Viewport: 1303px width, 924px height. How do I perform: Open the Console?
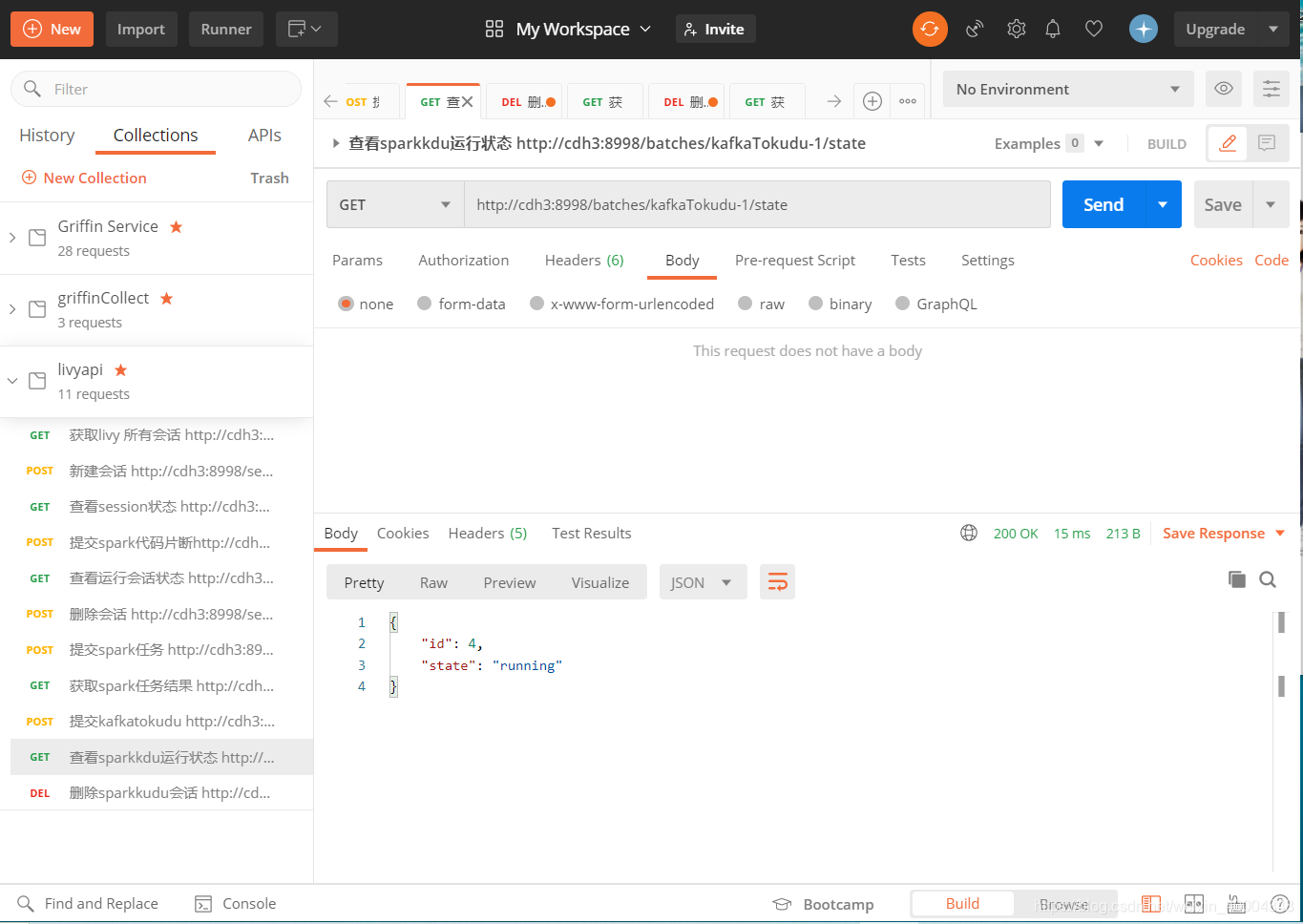point(236,904)
